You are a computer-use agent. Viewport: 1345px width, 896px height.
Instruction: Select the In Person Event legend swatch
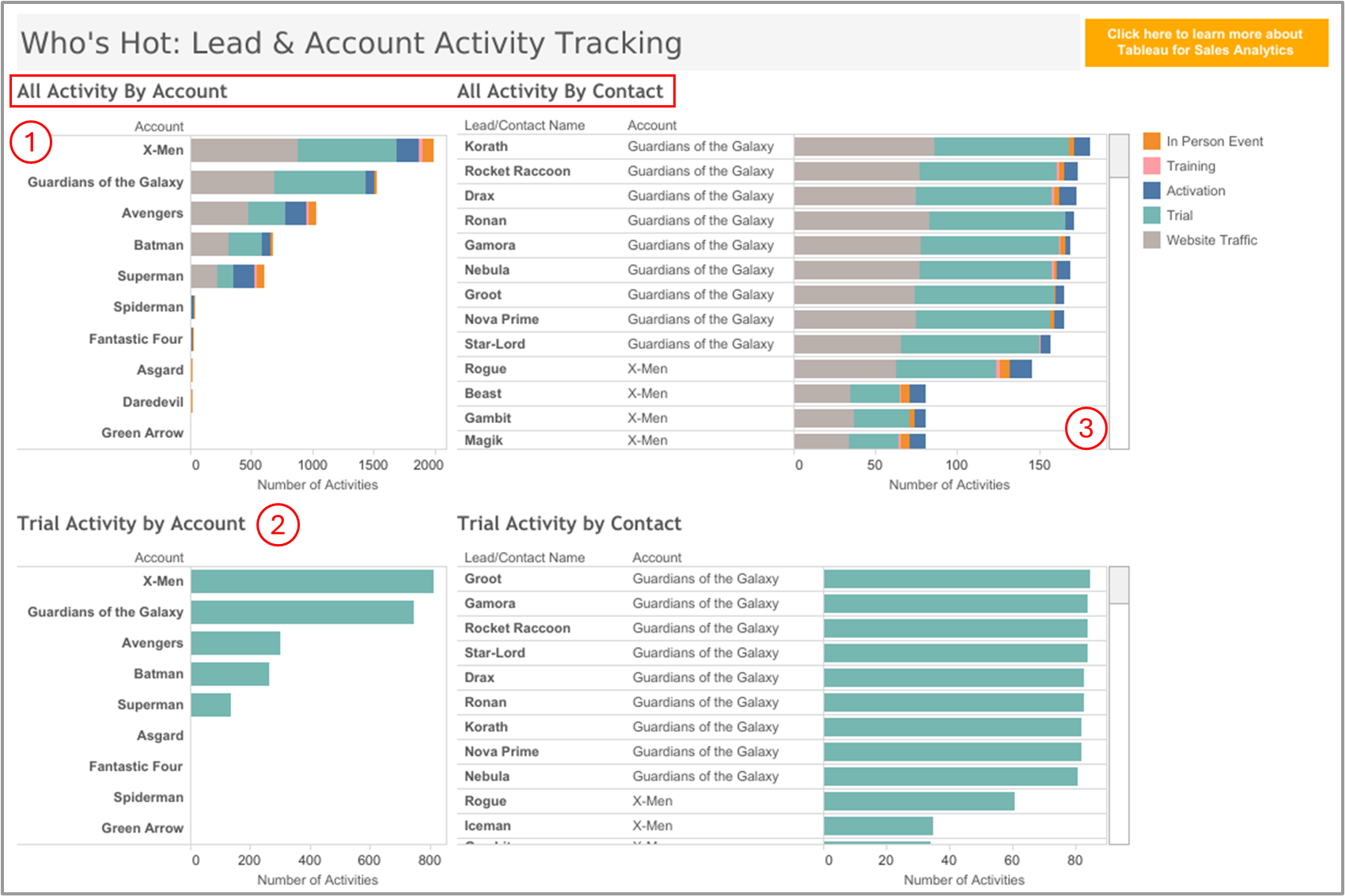1151,142
